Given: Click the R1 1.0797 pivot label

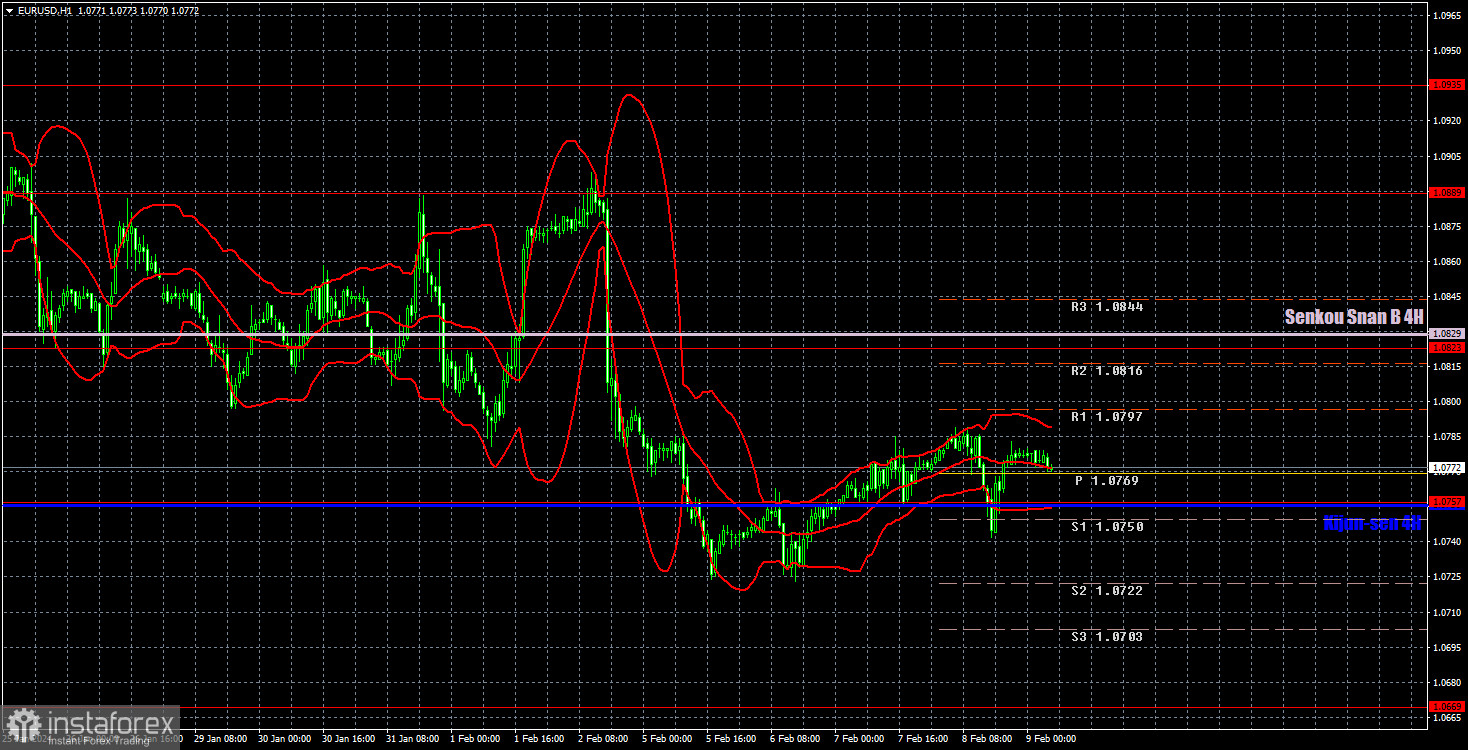Looking at the screenshot, I should 1107,417.
